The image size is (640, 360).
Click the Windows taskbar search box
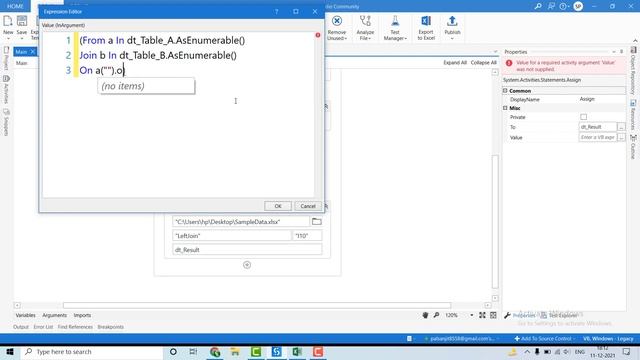(91, 352)
